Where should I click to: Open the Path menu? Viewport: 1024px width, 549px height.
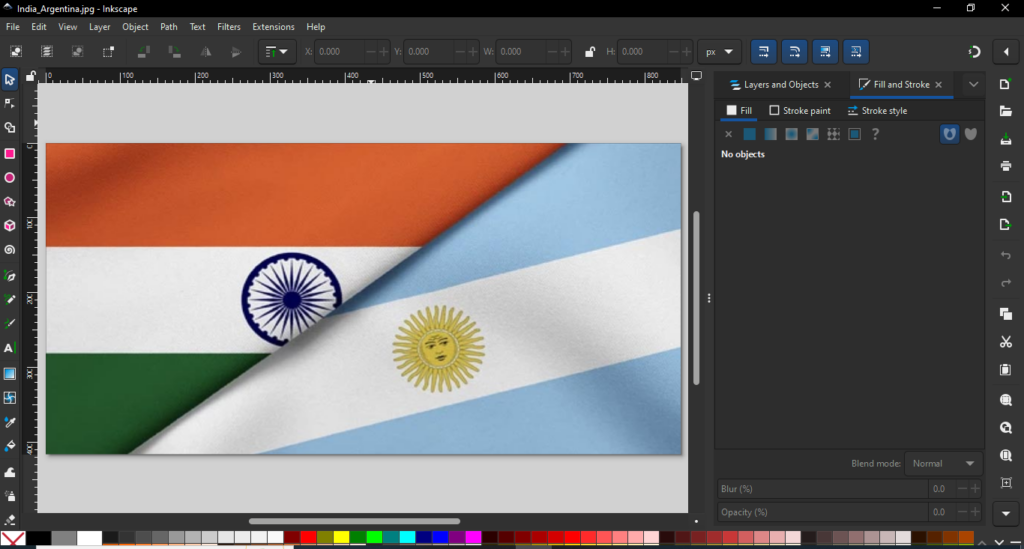[168, 27]
